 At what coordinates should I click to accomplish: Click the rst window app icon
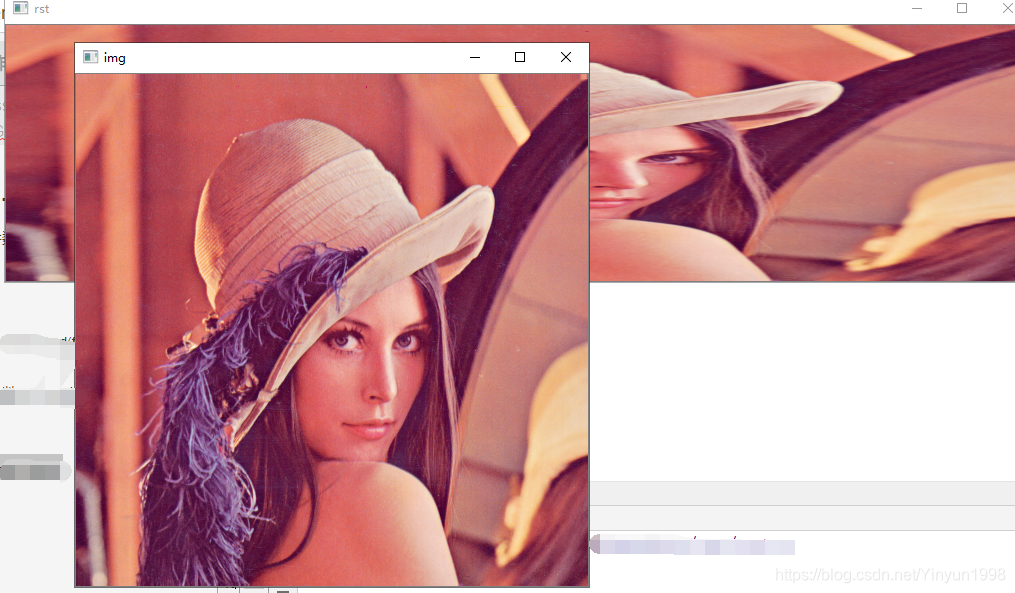tap(21, 8)
